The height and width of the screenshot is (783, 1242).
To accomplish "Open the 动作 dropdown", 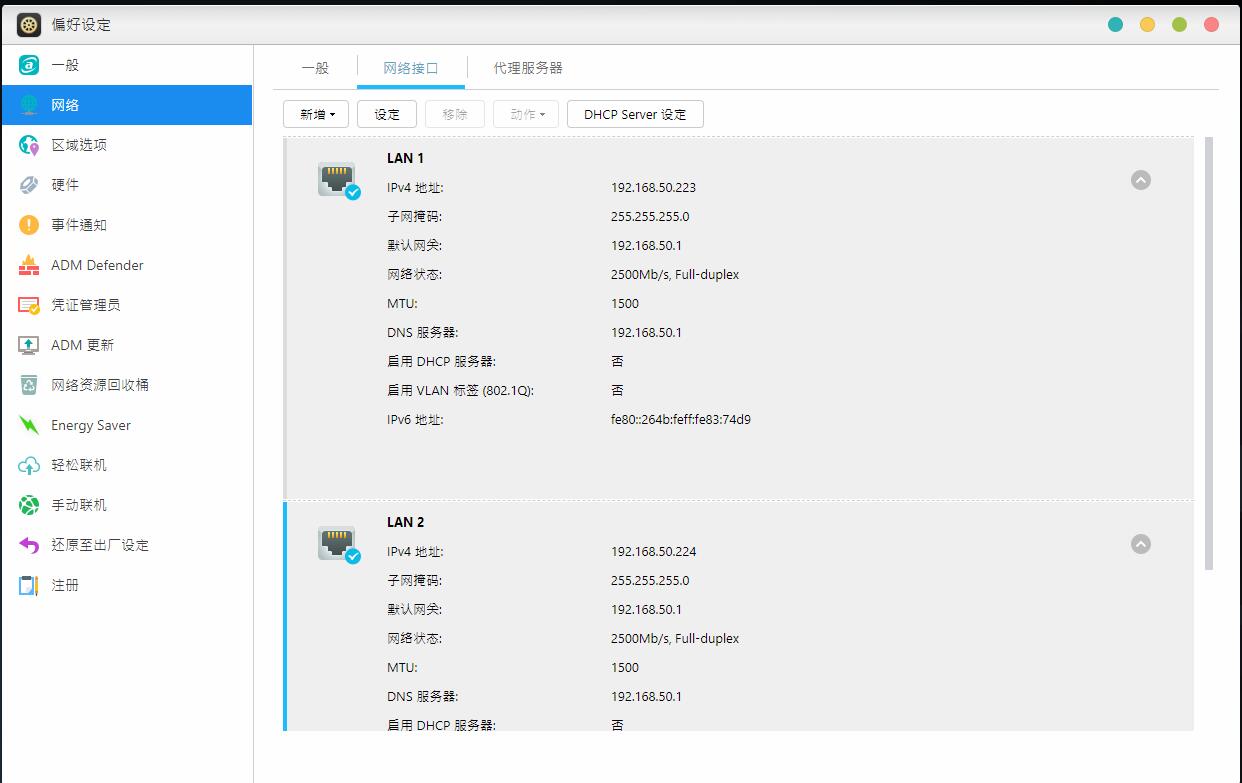I will (525, 114).
